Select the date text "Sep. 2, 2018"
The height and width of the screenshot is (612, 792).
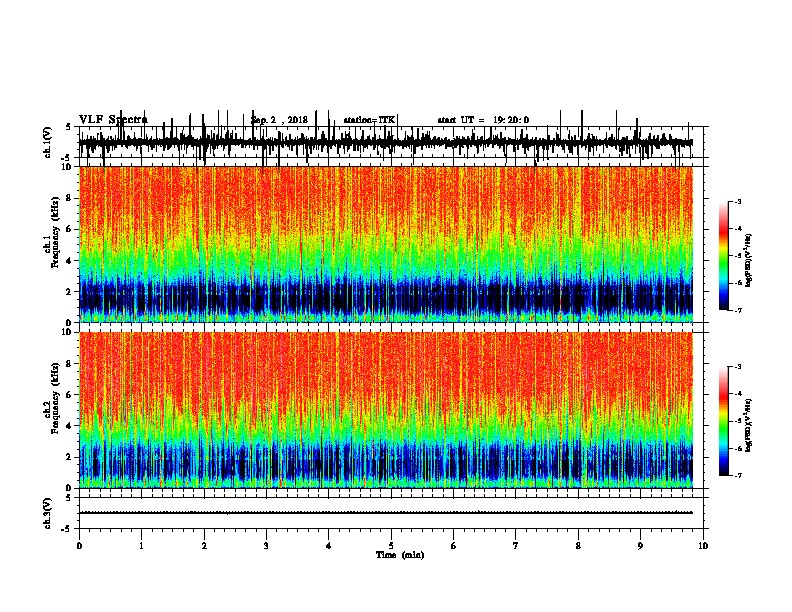(279, 120)
